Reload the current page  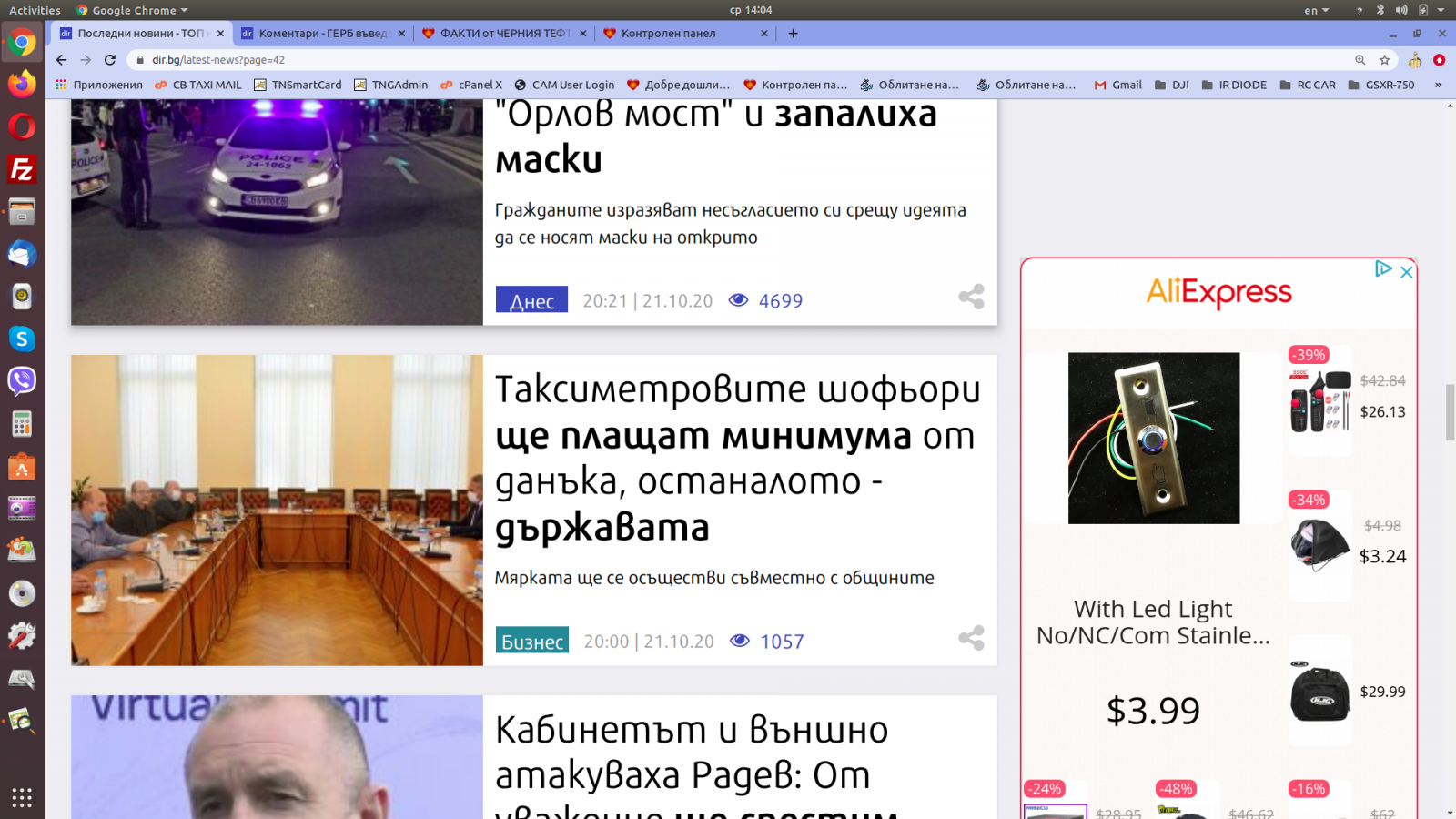[110, 60]
